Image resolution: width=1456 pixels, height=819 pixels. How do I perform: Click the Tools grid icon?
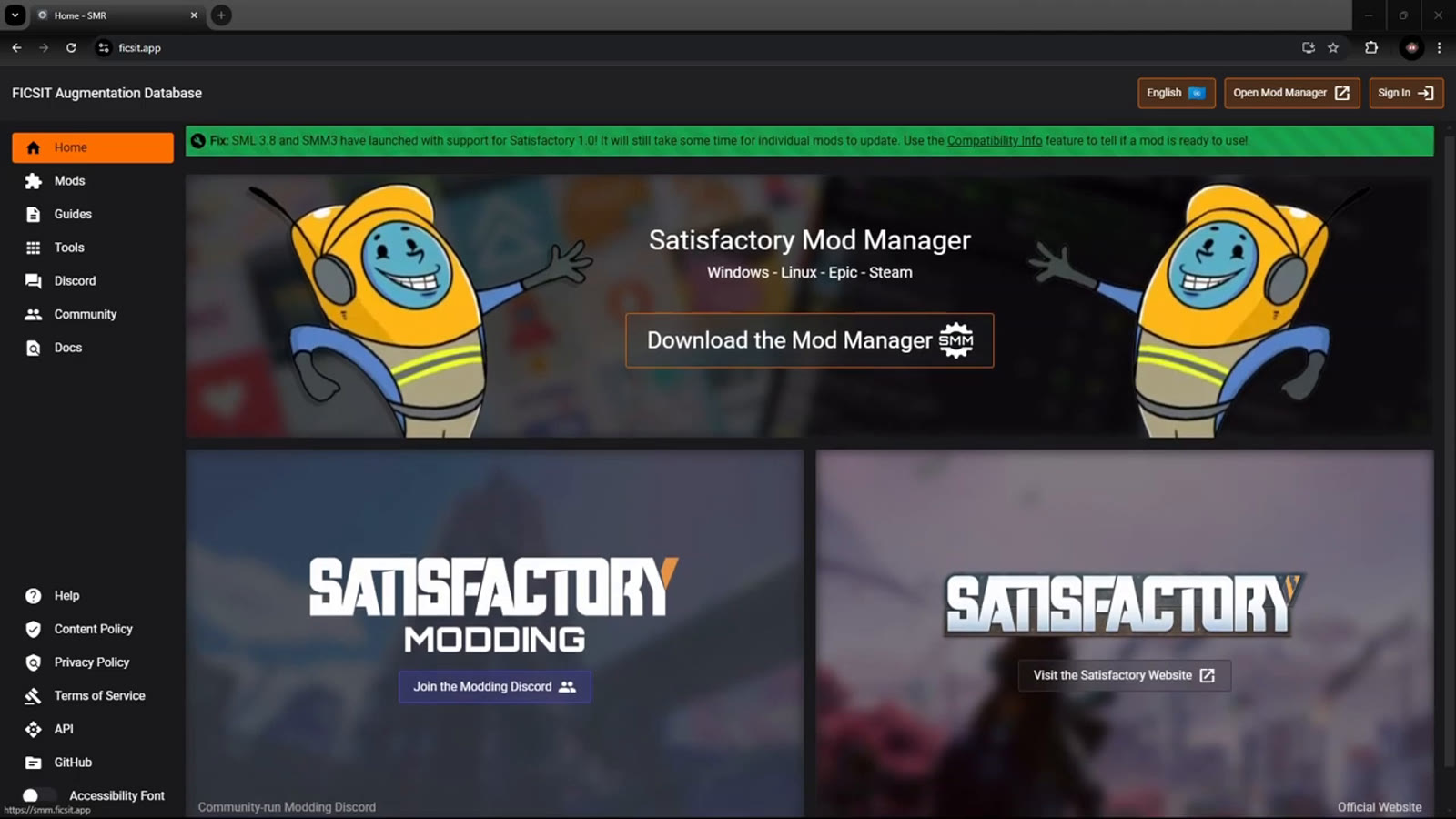coord(34,248)
